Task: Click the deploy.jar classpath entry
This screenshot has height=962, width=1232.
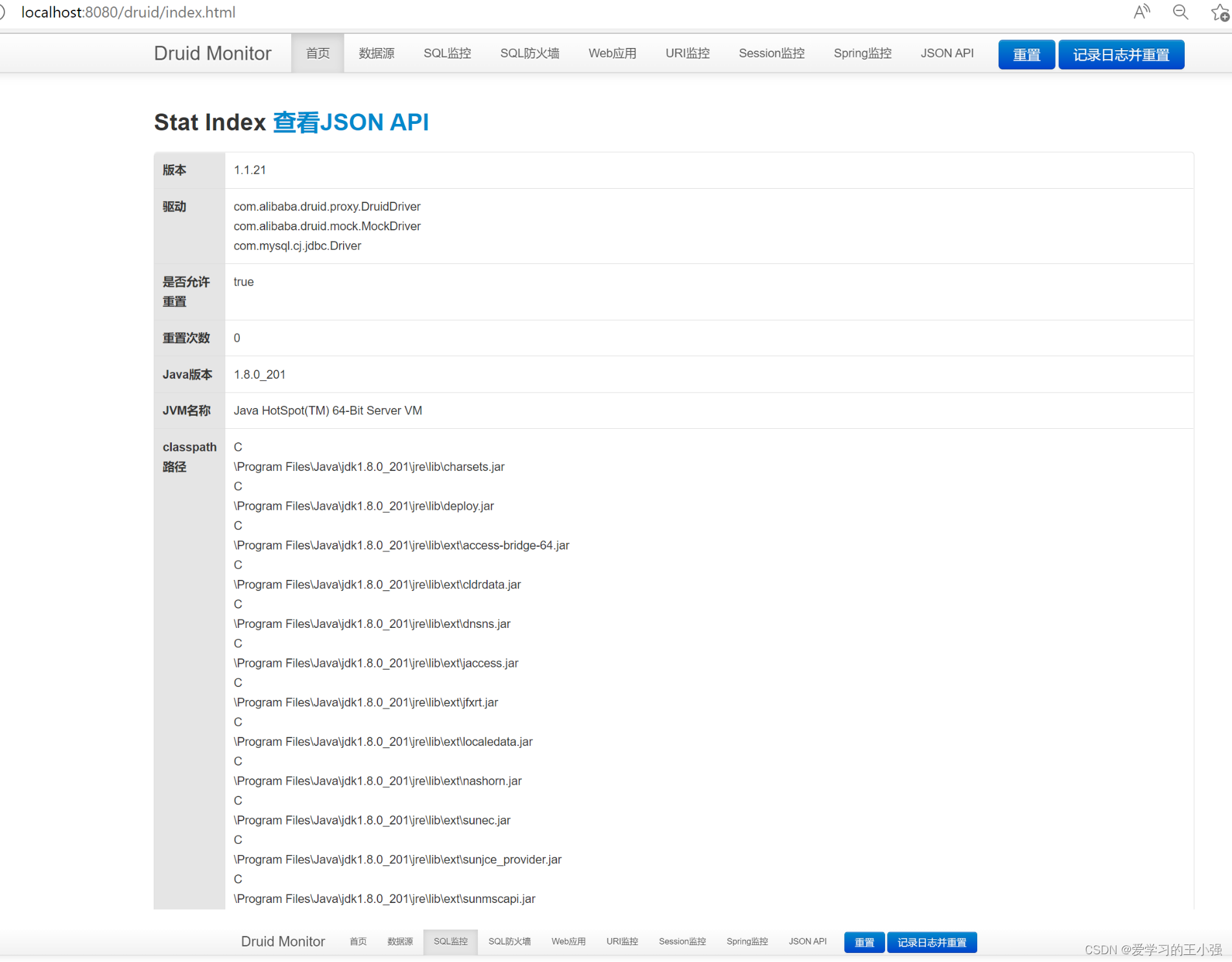Action: pyautogui.click(x=364, y=506)
